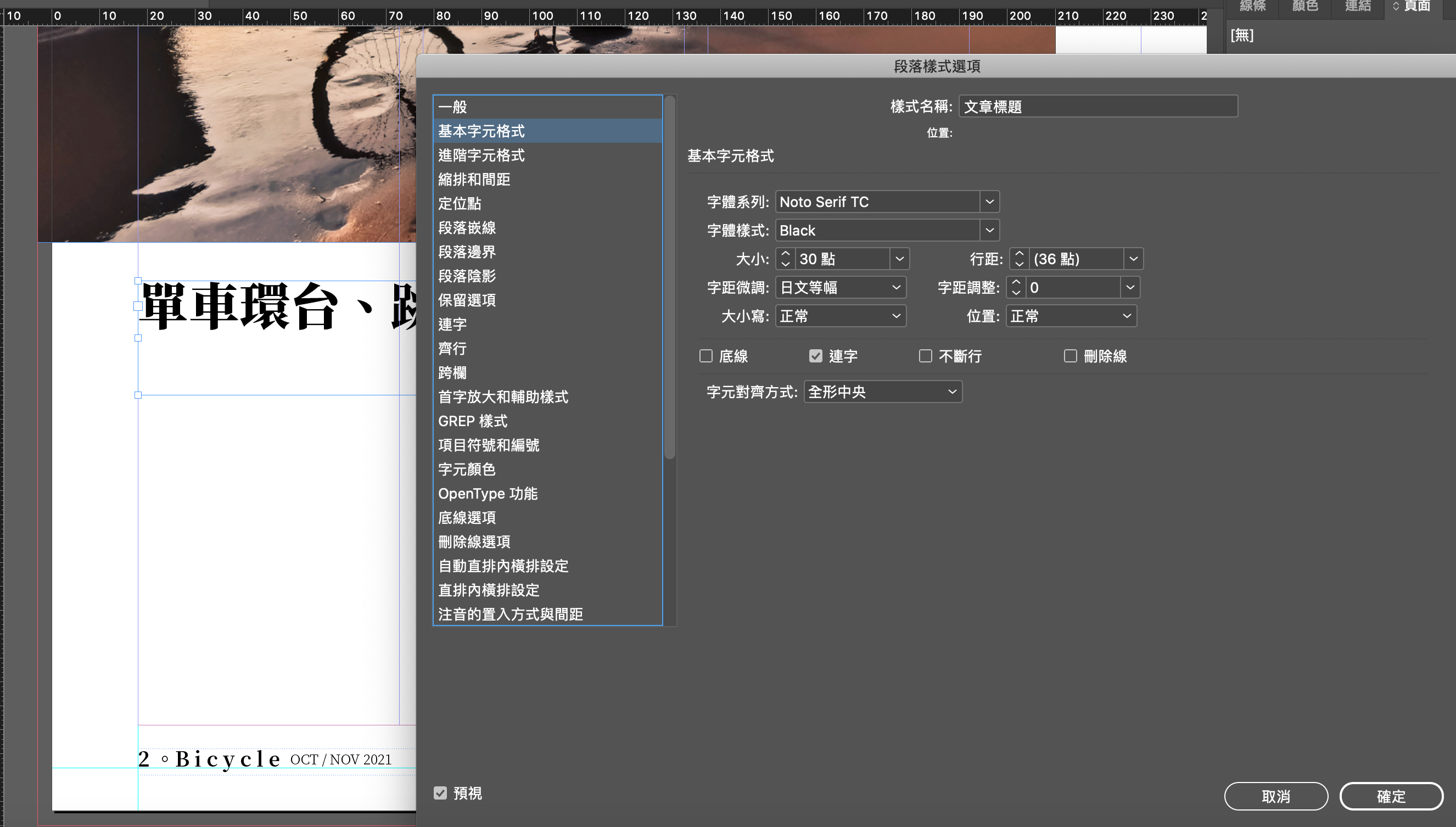
Task: Click the 取消 button
Action: click(1275, 796)
